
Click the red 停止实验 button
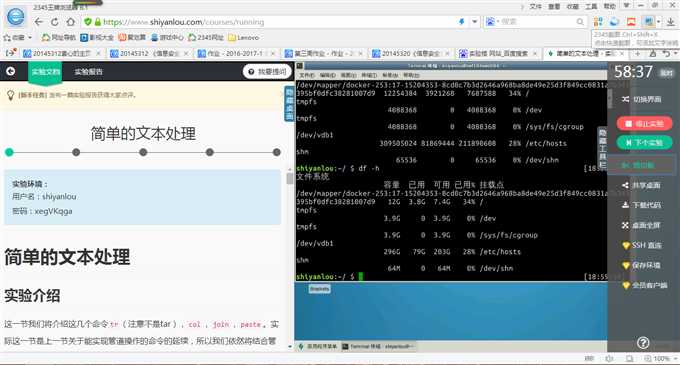tap(644, 124)
